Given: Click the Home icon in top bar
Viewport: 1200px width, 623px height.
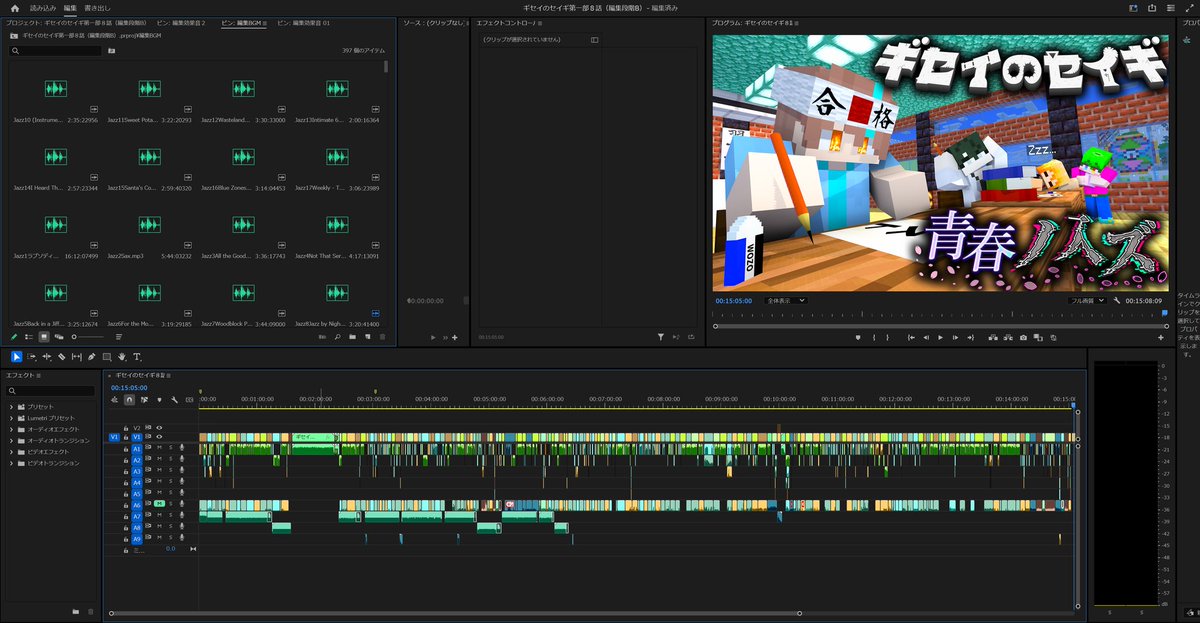Looking at the screenshot, I should pyautogui.click(x=14, y=7).
